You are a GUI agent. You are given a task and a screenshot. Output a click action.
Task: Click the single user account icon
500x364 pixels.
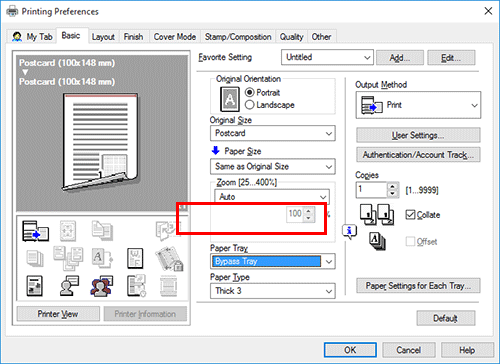point(69,286)
